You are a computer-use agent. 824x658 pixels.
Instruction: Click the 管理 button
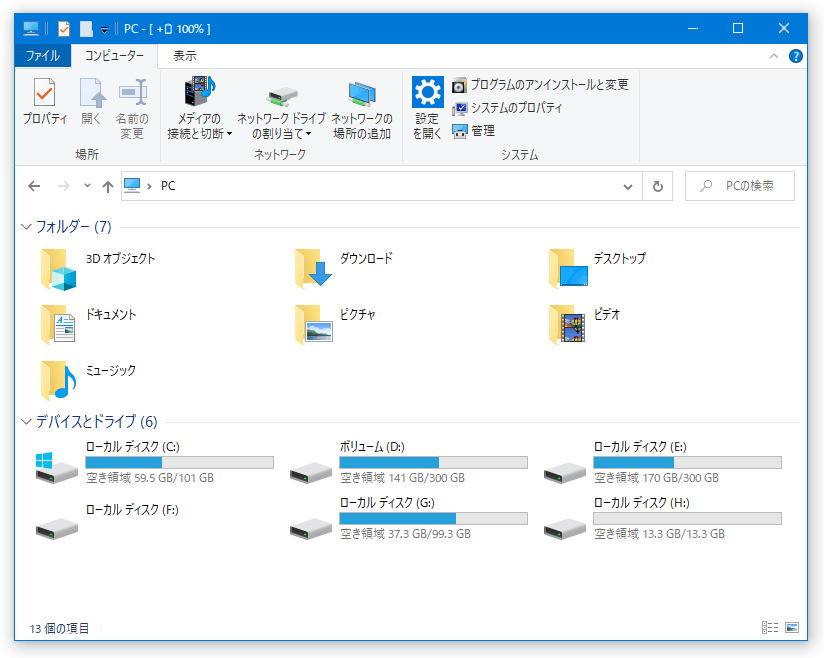click(x=473, y=131)
